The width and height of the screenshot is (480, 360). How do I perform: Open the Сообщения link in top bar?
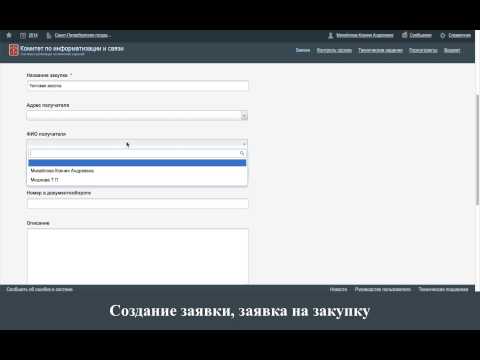(421, 35)
